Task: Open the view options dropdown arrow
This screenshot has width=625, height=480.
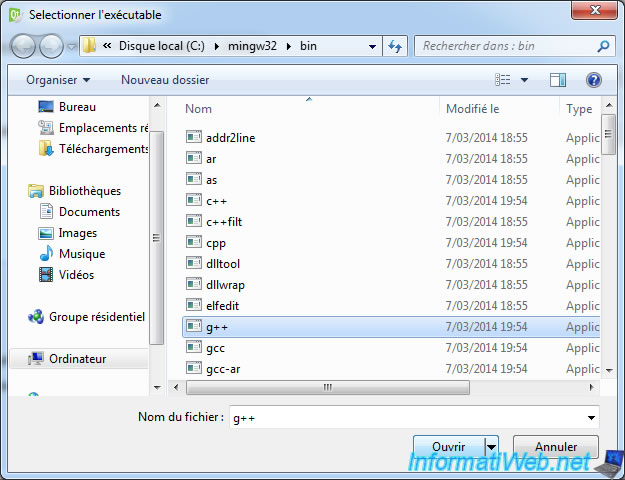Action: pos(525,80)
